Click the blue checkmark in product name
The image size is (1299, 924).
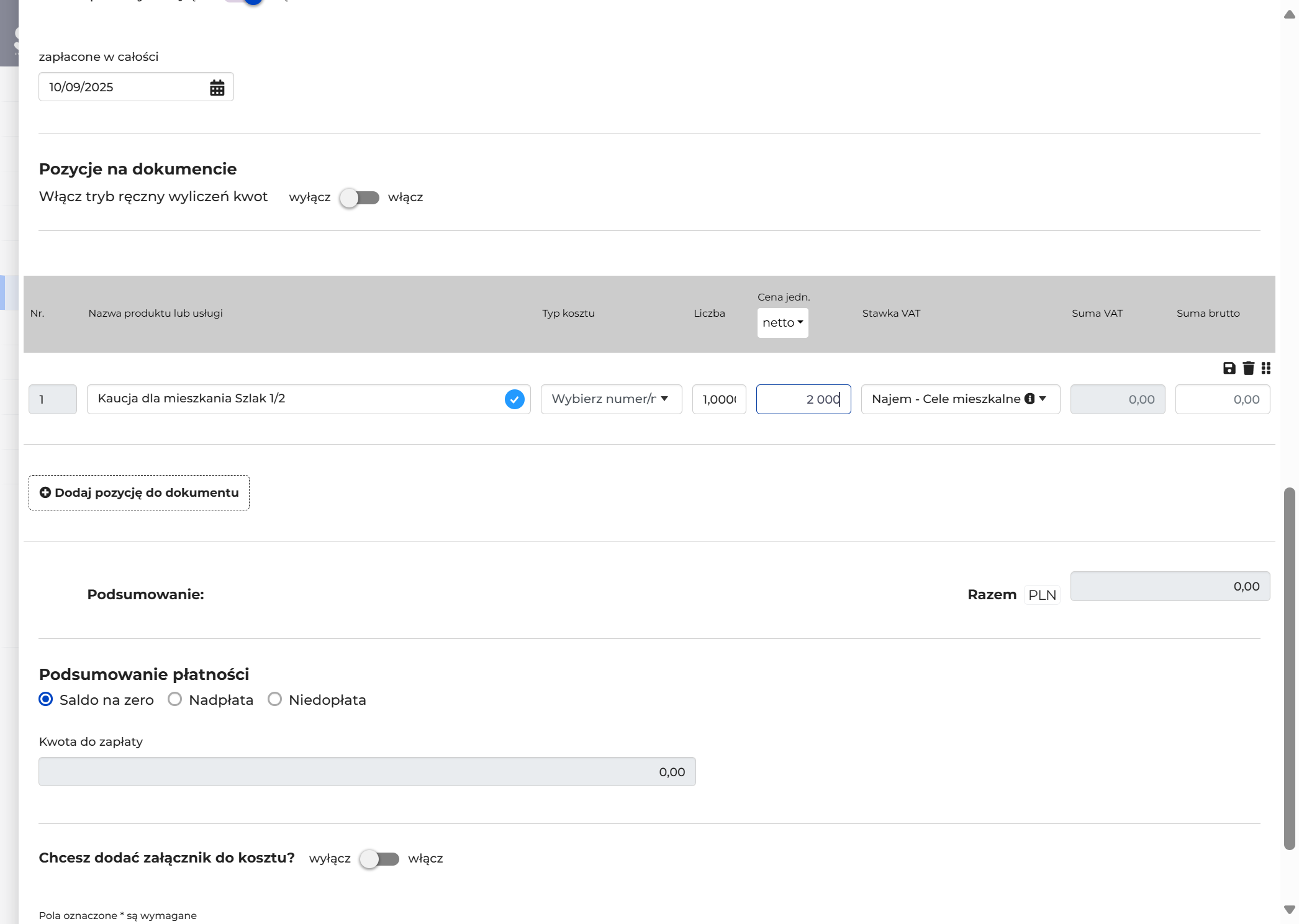pyautogui.click(x=514, y=399)
